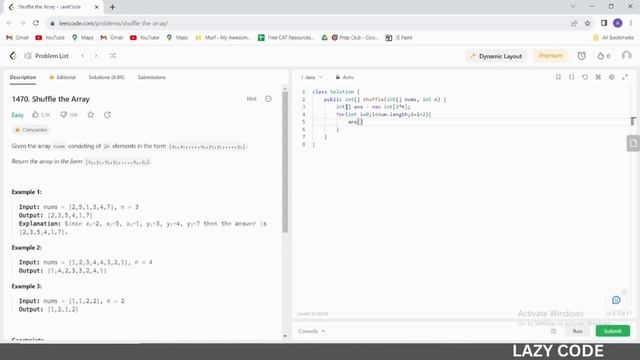Screen dimensions: 640x360
Task: Open the Solutions tab
Action: point(106,77)
